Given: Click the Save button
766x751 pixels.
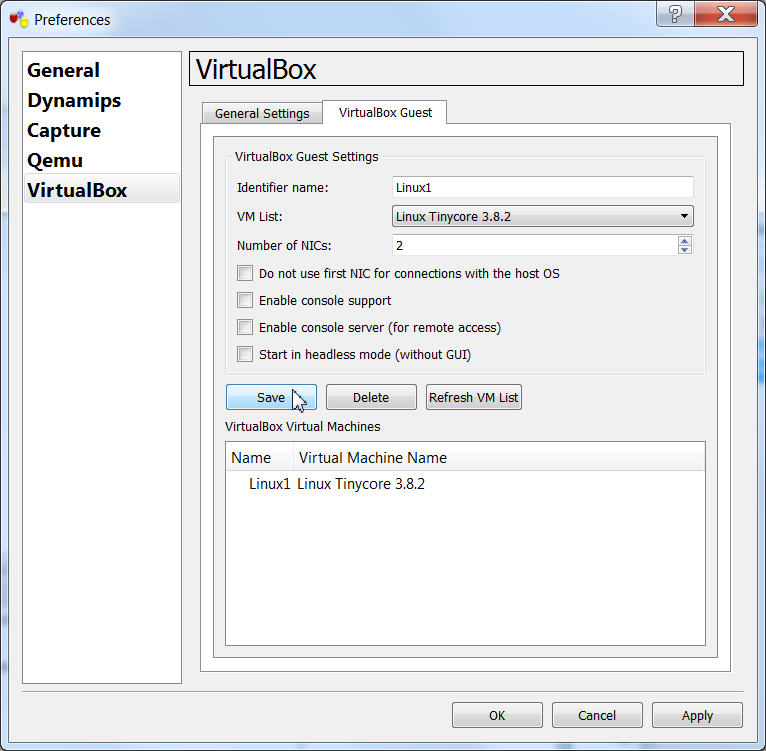Looking at the screenshot, I should point(271,397).
